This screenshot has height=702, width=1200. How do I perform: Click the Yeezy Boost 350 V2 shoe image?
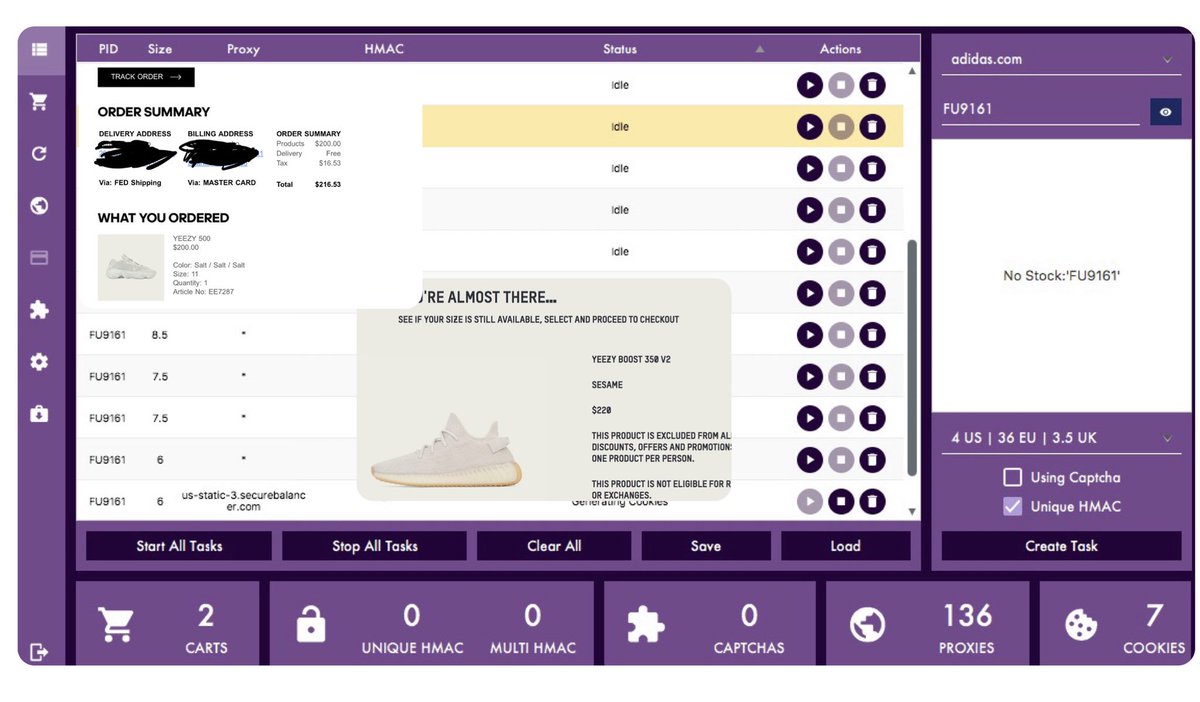tap(446, 450)
